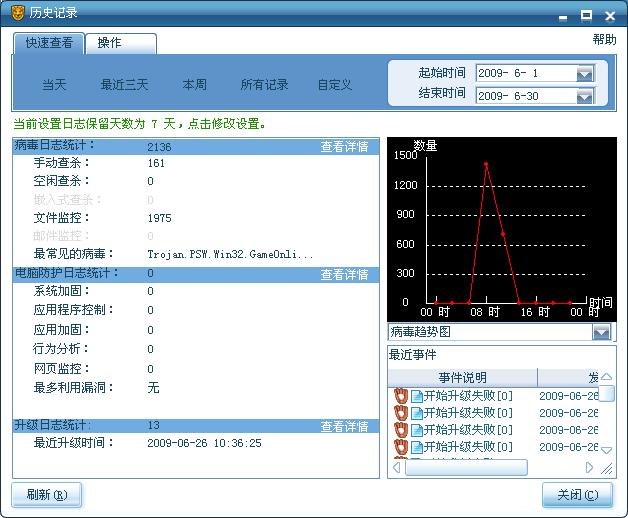
Task: Click the 刷新(R) refresh button
Action: (46, 495)
